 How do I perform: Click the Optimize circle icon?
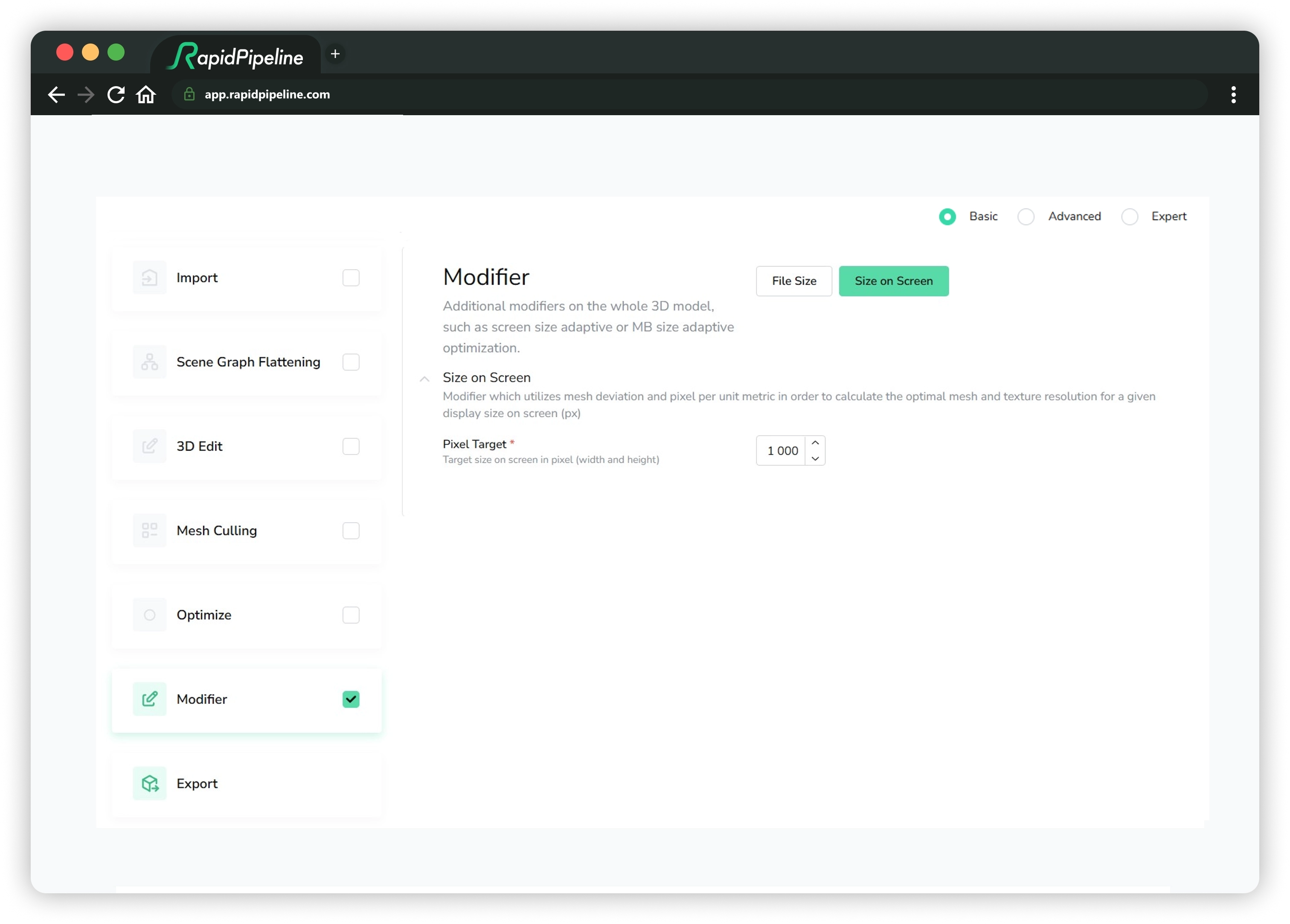click(x=149, y=614)
